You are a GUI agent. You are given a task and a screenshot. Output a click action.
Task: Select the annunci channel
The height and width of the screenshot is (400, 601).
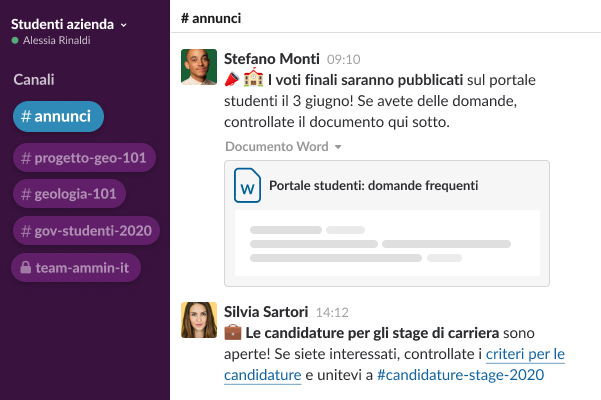(58, 117)
